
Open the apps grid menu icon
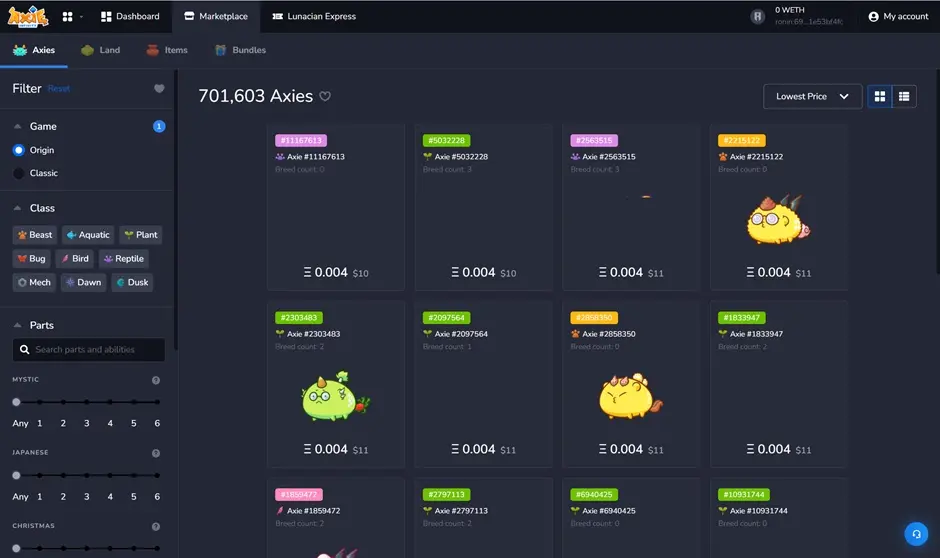(68, 17)
